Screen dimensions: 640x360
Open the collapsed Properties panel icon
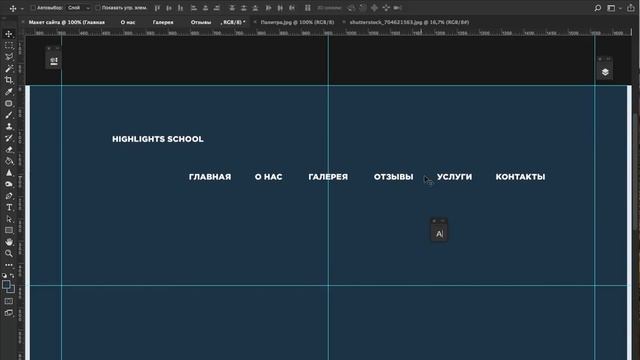coord(53,61)
